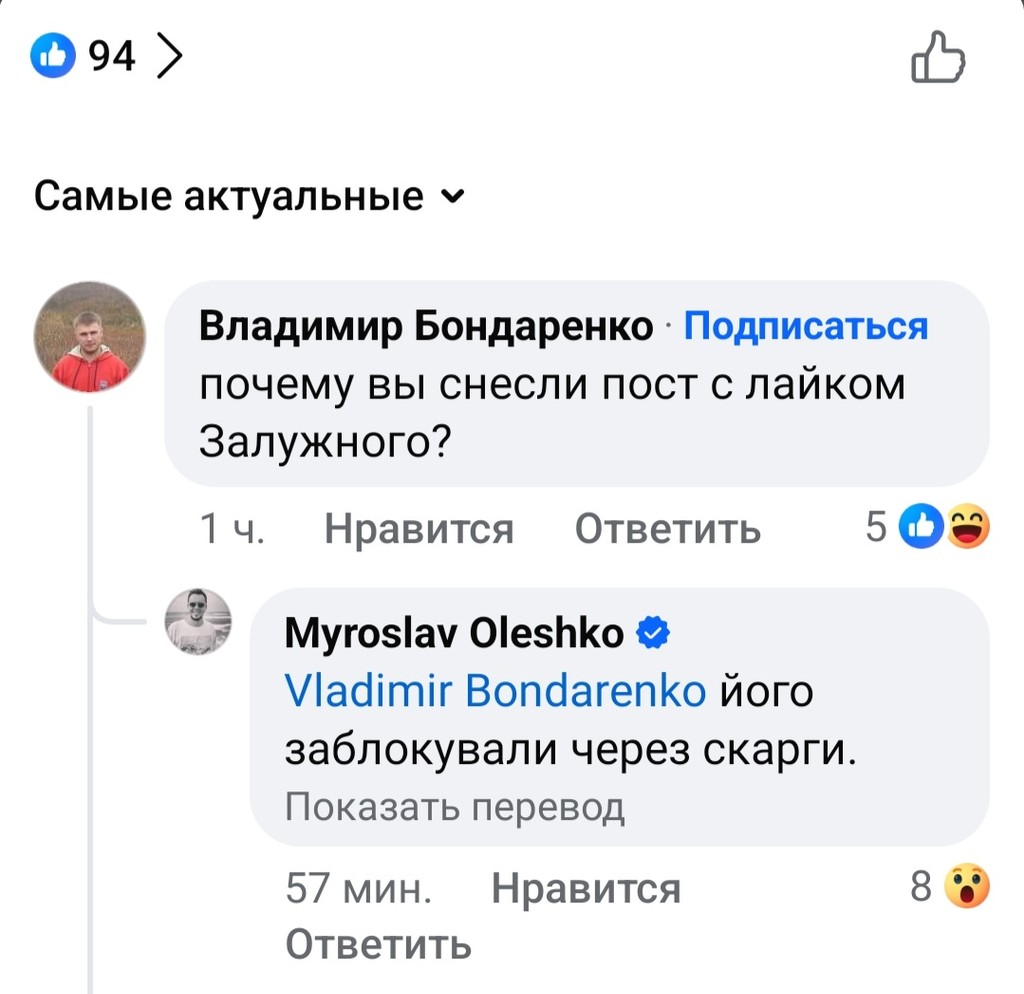The image size is (1024, 994).
Task: Click the reaction count 5 on the first comment
Action: (x=877, y=525)
